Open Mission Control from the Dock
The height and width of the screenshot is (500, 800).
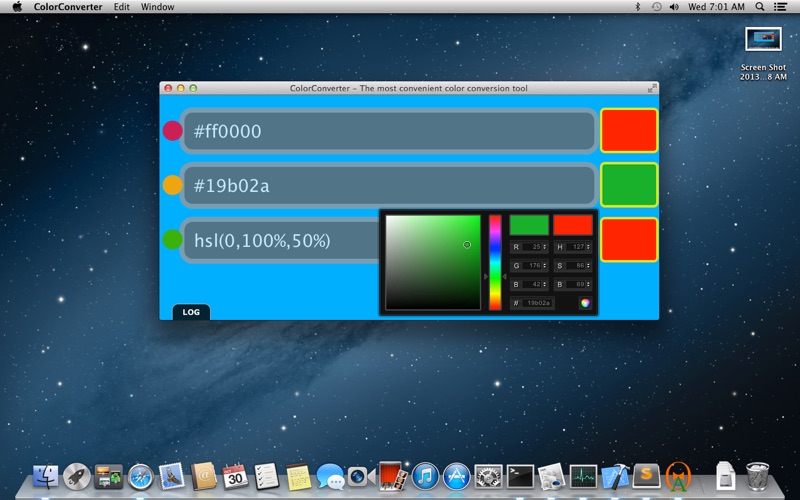click(x=108, y=477)
